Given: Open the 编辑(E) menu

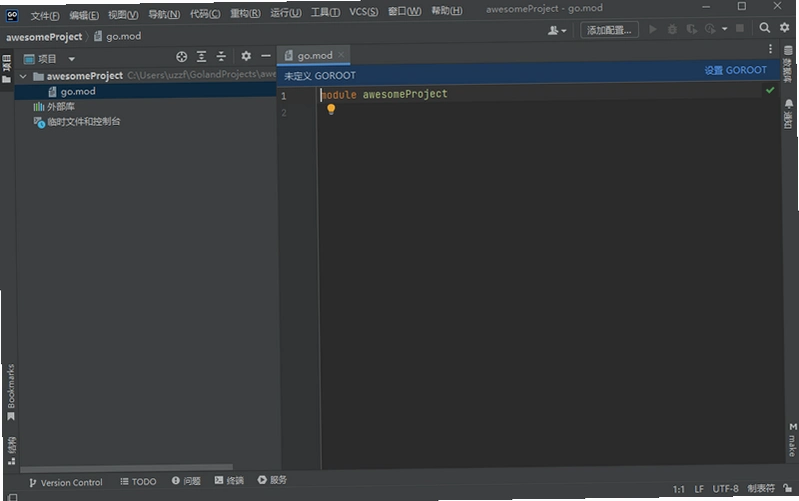Looking at the screenshot, I should (x=84, y=15).
